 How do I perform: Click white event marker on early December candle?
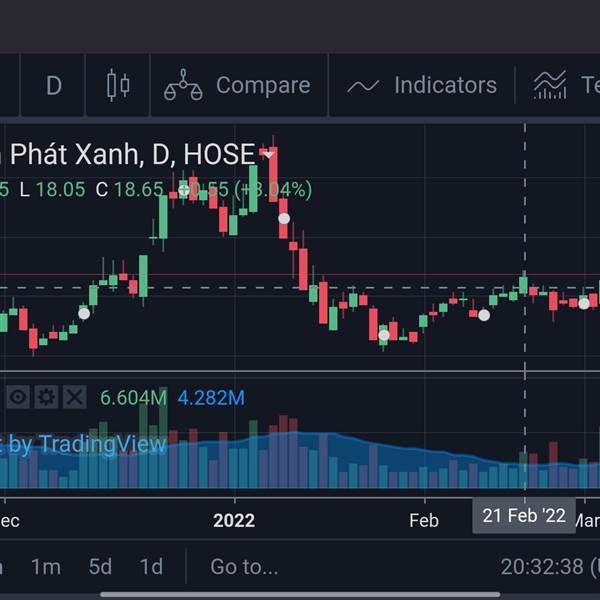84,314
